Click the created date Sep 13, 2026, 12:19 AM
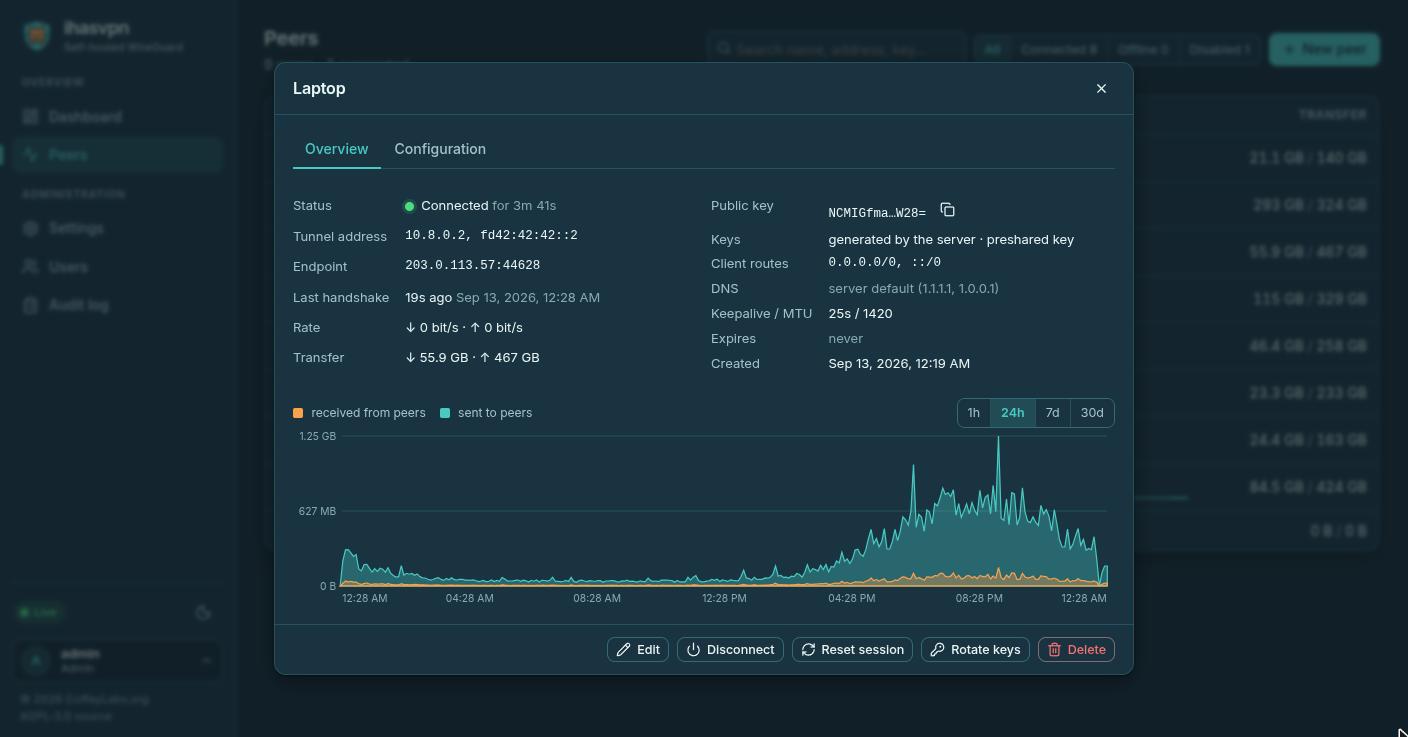Image resolution: width=1408 pixels, height=737 pixels. [899, 363]
